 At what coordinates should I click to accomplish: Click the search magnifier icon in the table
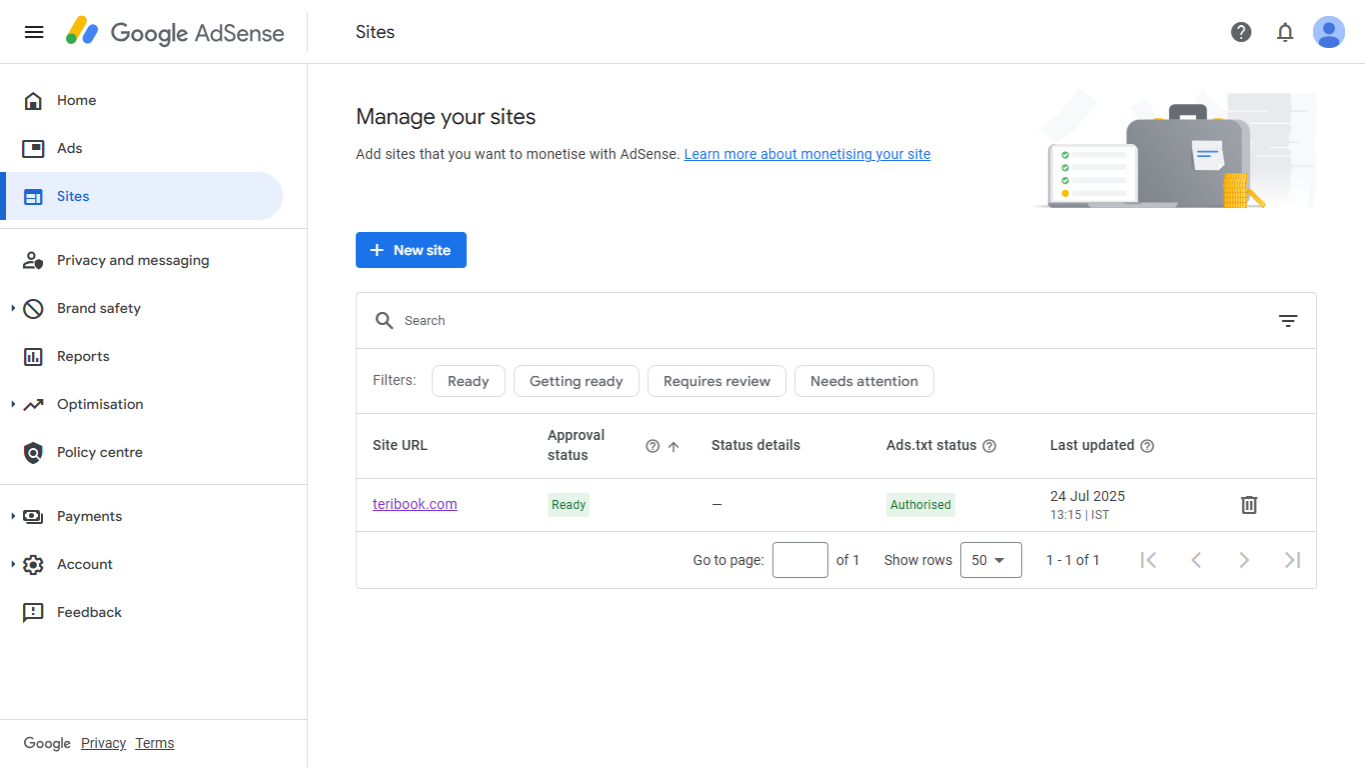(x=384, y=320)
